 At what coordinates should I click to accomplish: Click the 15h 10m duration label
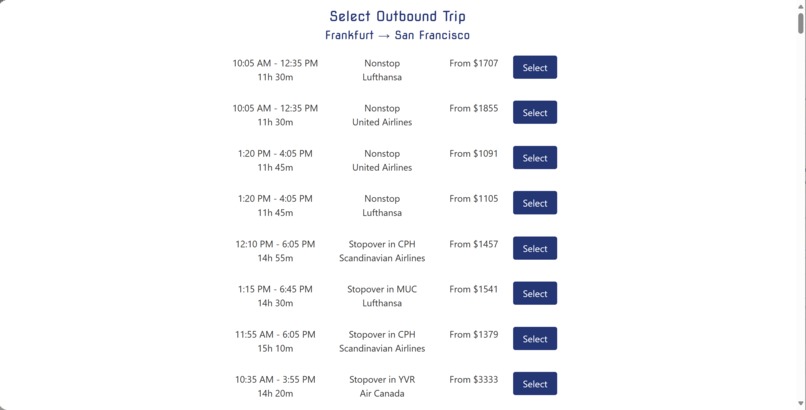click(275, 348)
